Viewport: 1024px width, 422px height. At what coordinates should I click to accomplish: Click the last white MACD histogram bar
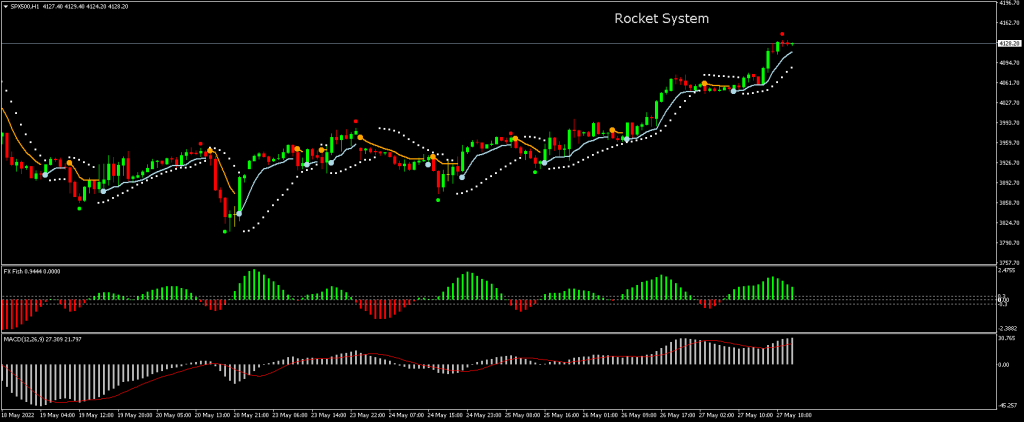coord(792,350)
